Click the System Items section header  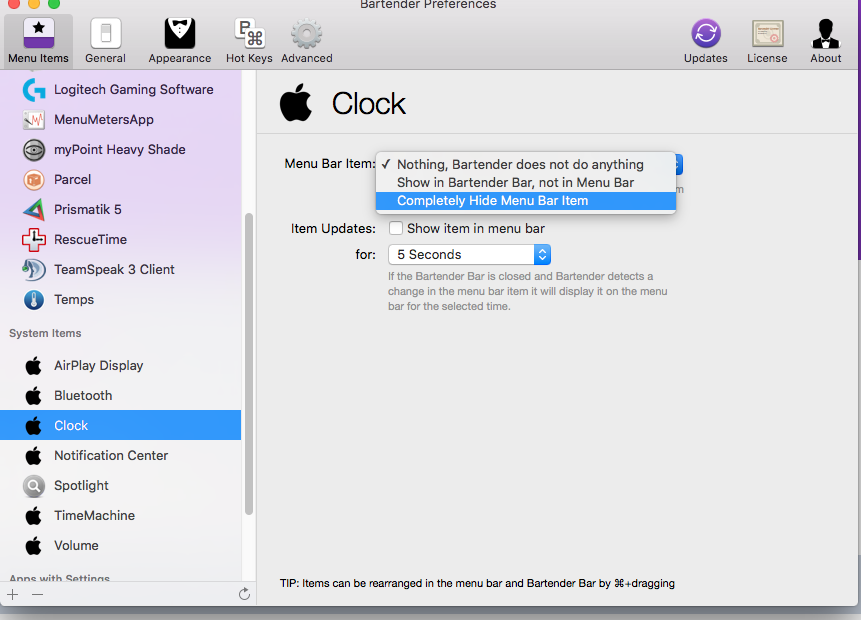coord(45,333)
